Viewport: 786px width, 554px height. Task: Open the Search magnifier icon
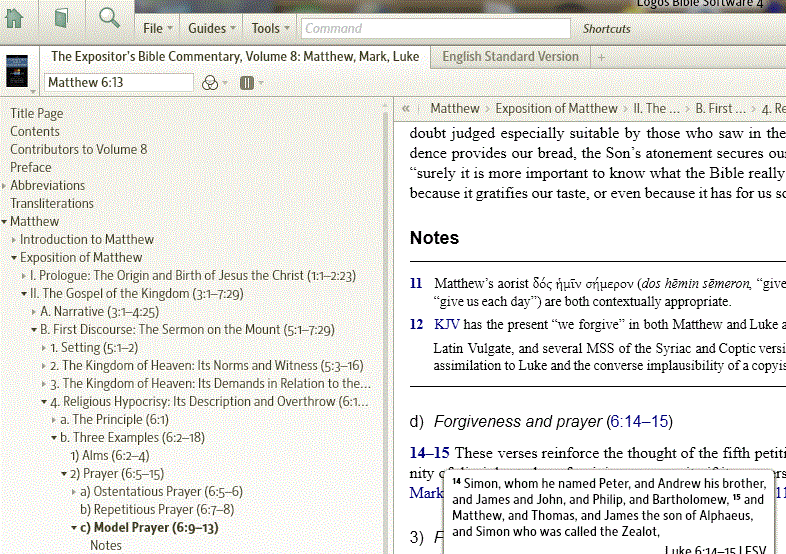click(109, 18)
